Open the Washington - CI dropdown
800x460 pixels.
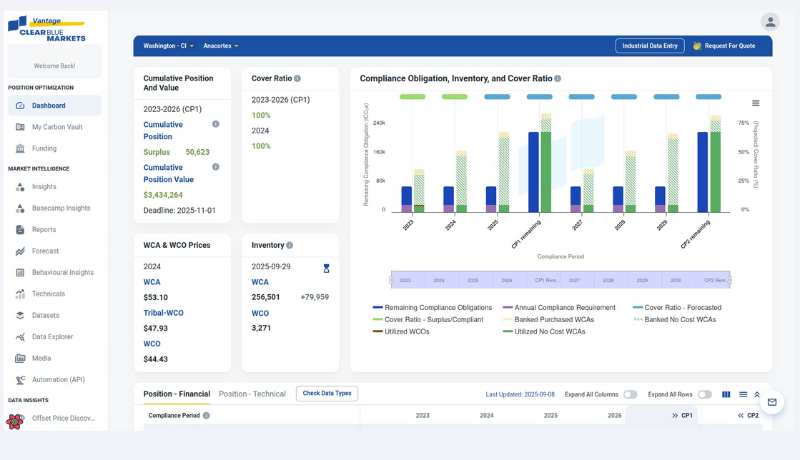coord(168,46)
